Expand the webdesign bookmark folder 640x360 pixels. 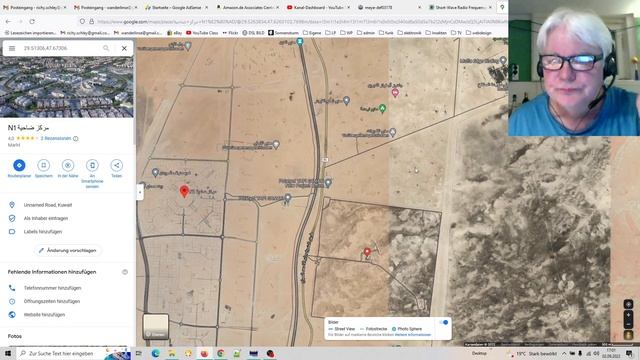pos(479,33)
